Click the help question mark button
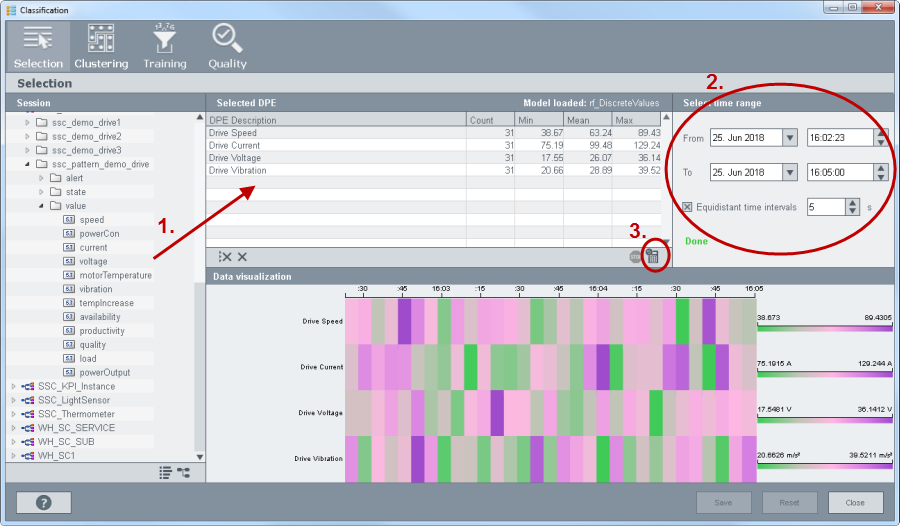 tap(44, 503)
